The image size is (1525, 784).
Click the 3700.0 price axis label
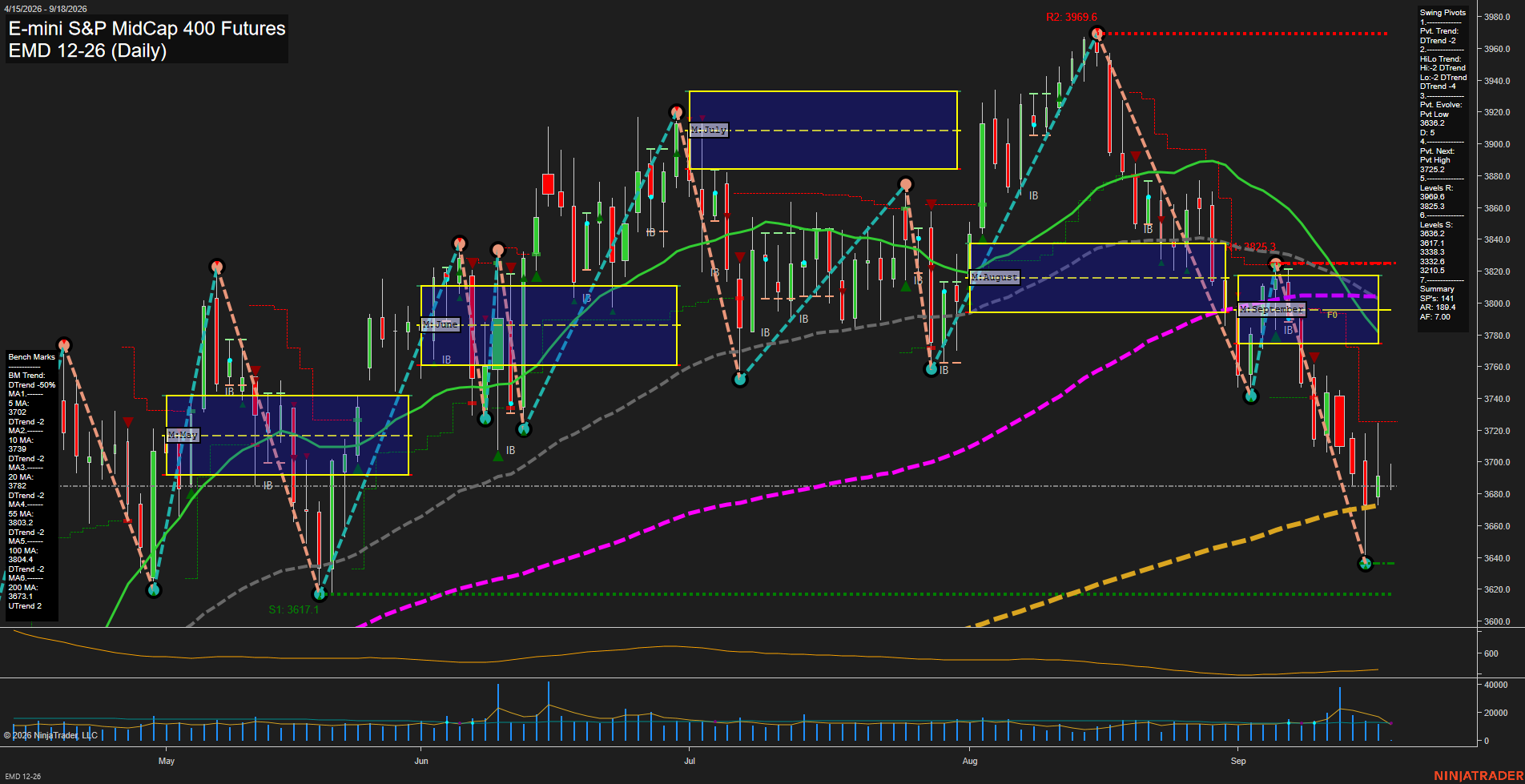1497,463
